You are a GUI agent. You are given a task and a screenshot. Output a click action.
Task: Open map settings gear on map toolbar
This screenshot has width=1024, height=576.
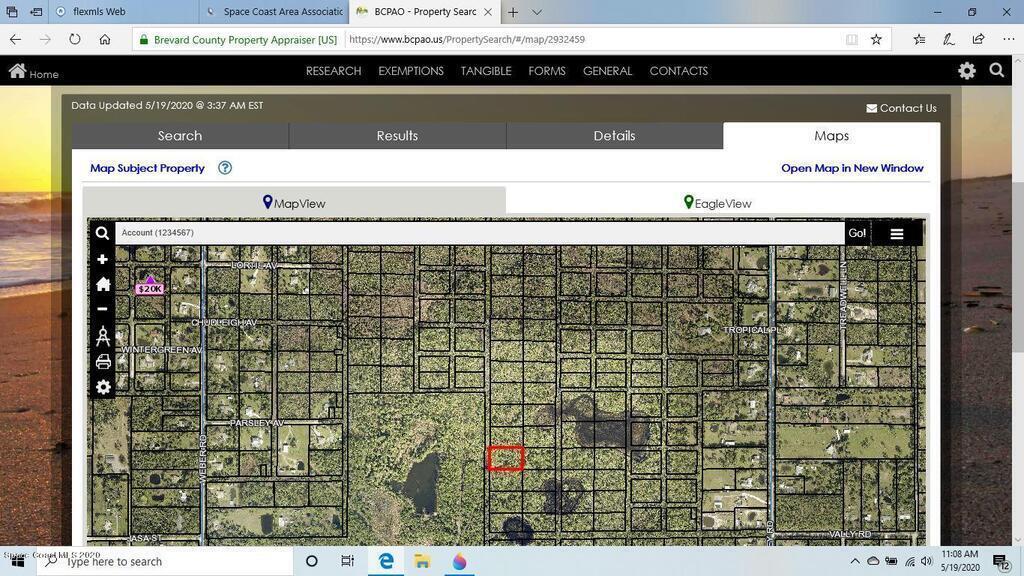[x=102, y=387]
